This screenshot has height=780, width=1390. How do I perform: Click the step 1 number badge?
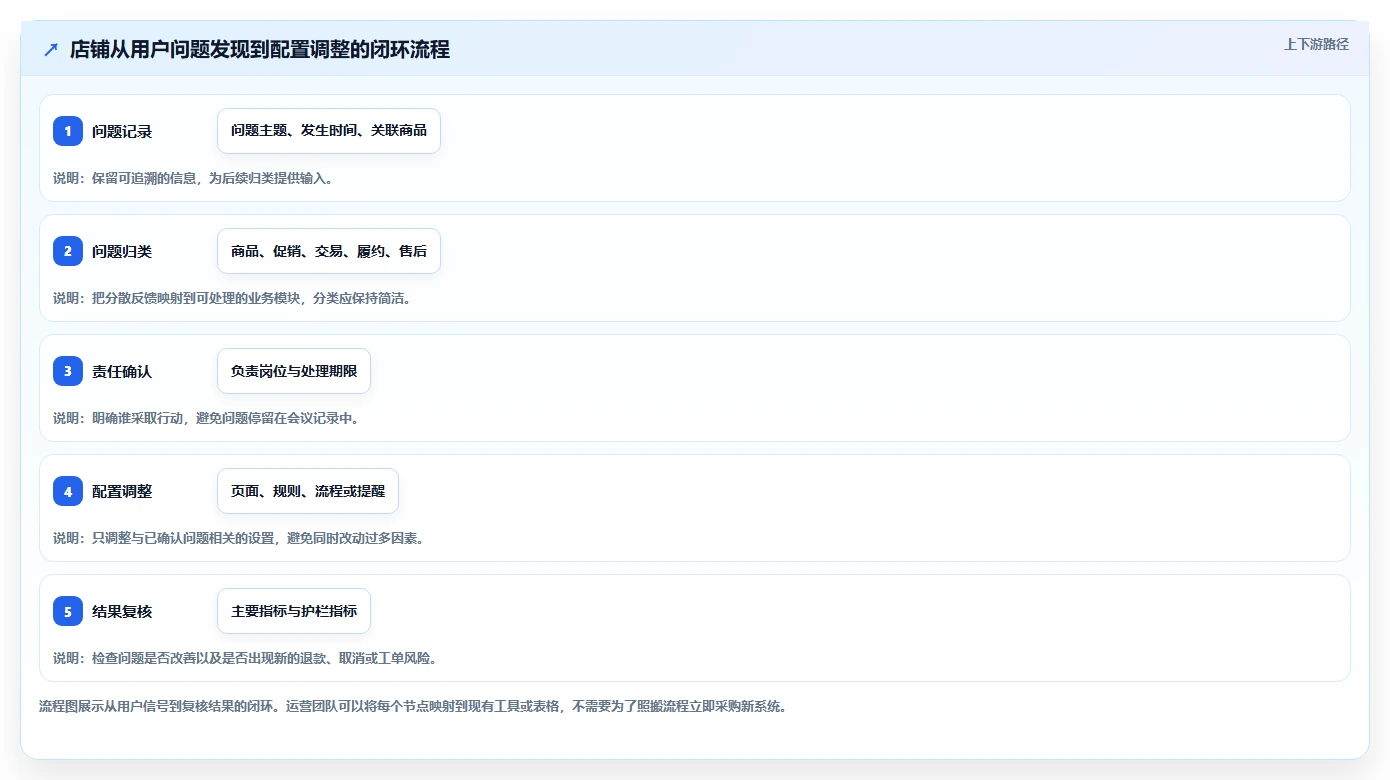pos(68,131)
